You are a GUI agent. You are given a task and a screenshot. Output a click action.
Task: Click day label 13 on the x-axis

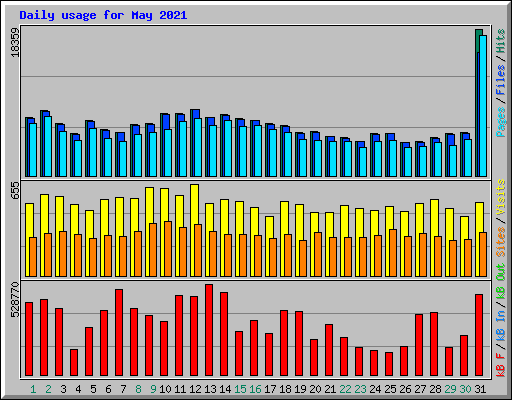point(210,389)
